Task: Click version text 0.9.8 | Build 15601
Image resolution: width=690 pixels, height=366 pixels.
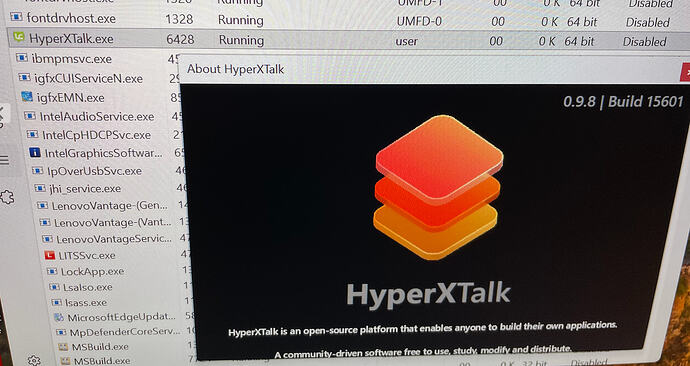Action: (623, 102)
